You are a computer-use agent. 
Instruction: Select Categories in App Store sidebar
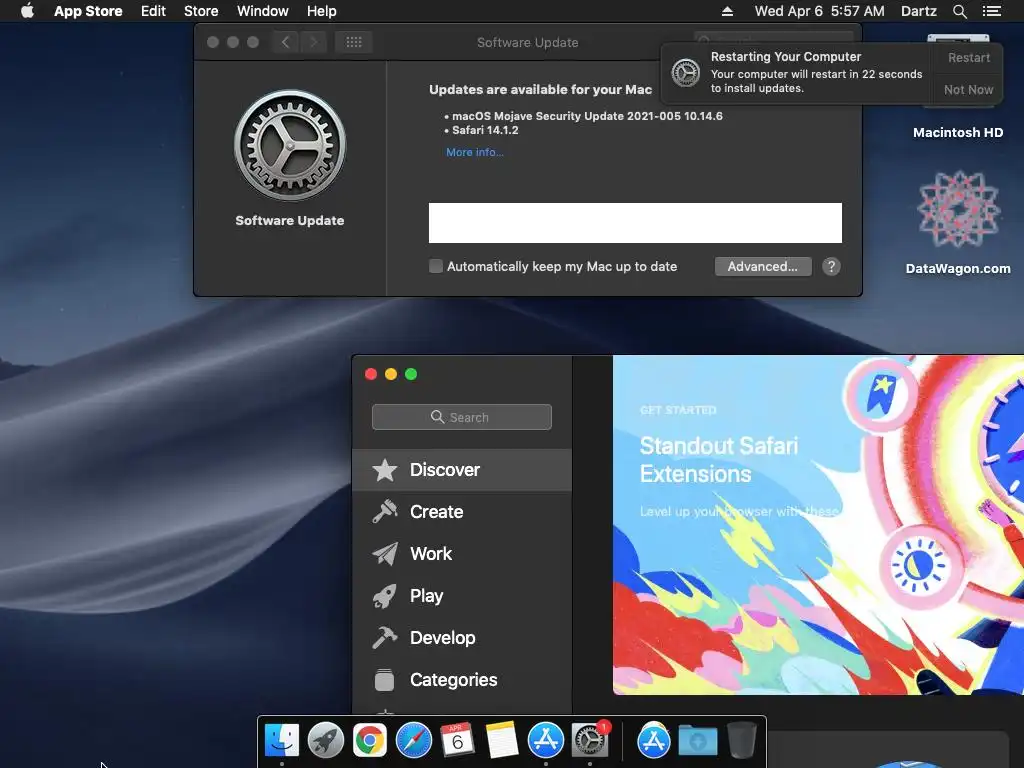[462, 680]
